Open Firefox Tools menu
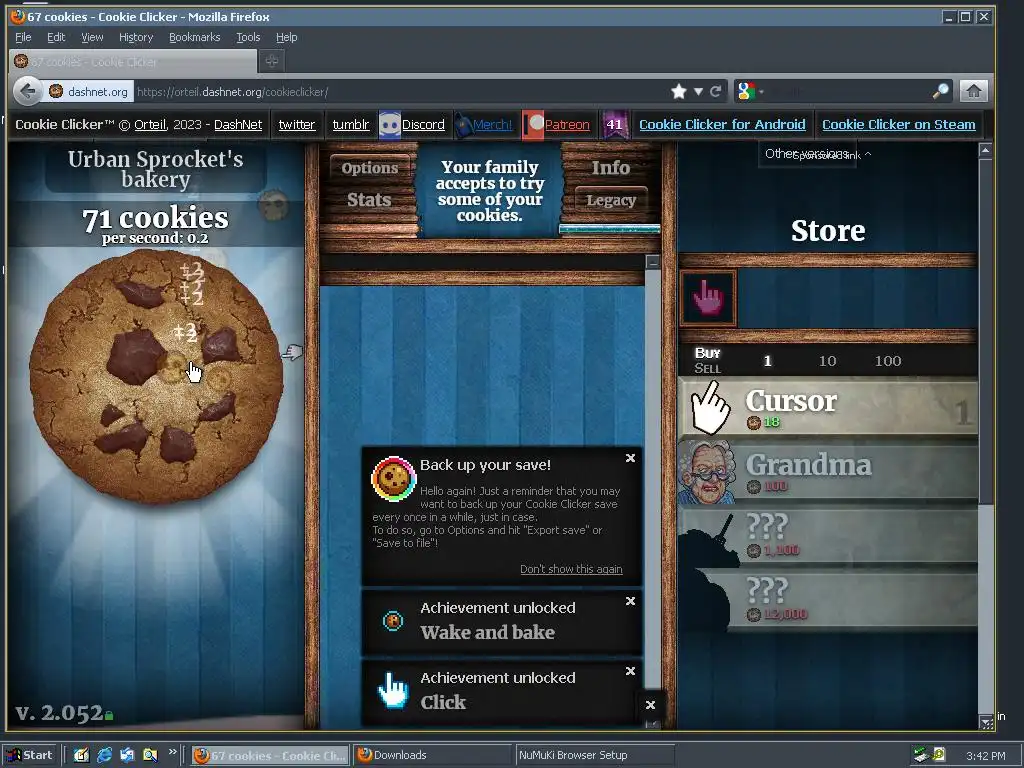Viewport: 1024px width, 768px height. 248,37
